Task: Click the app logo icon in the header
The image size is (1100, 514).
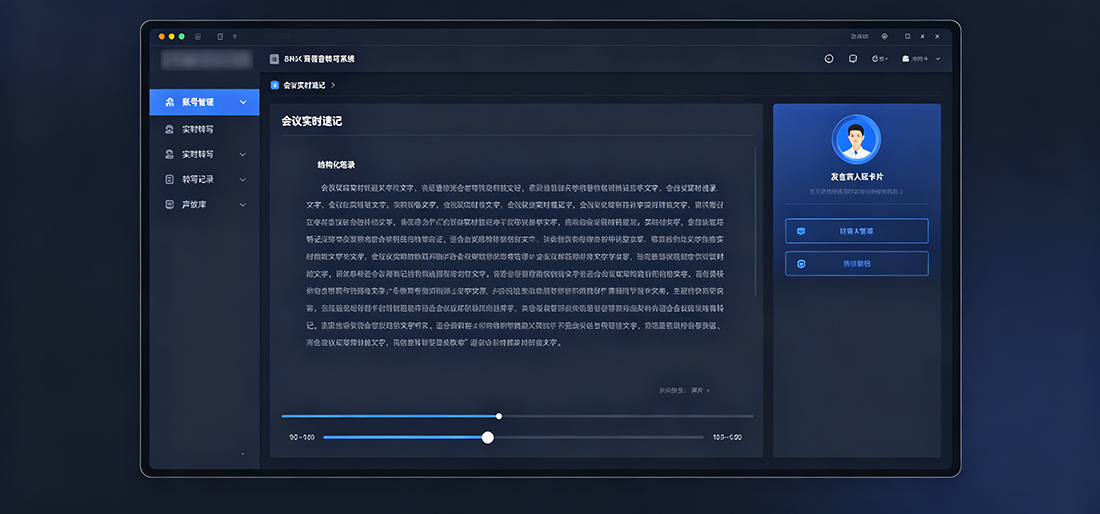Action: tap(274, 59)
